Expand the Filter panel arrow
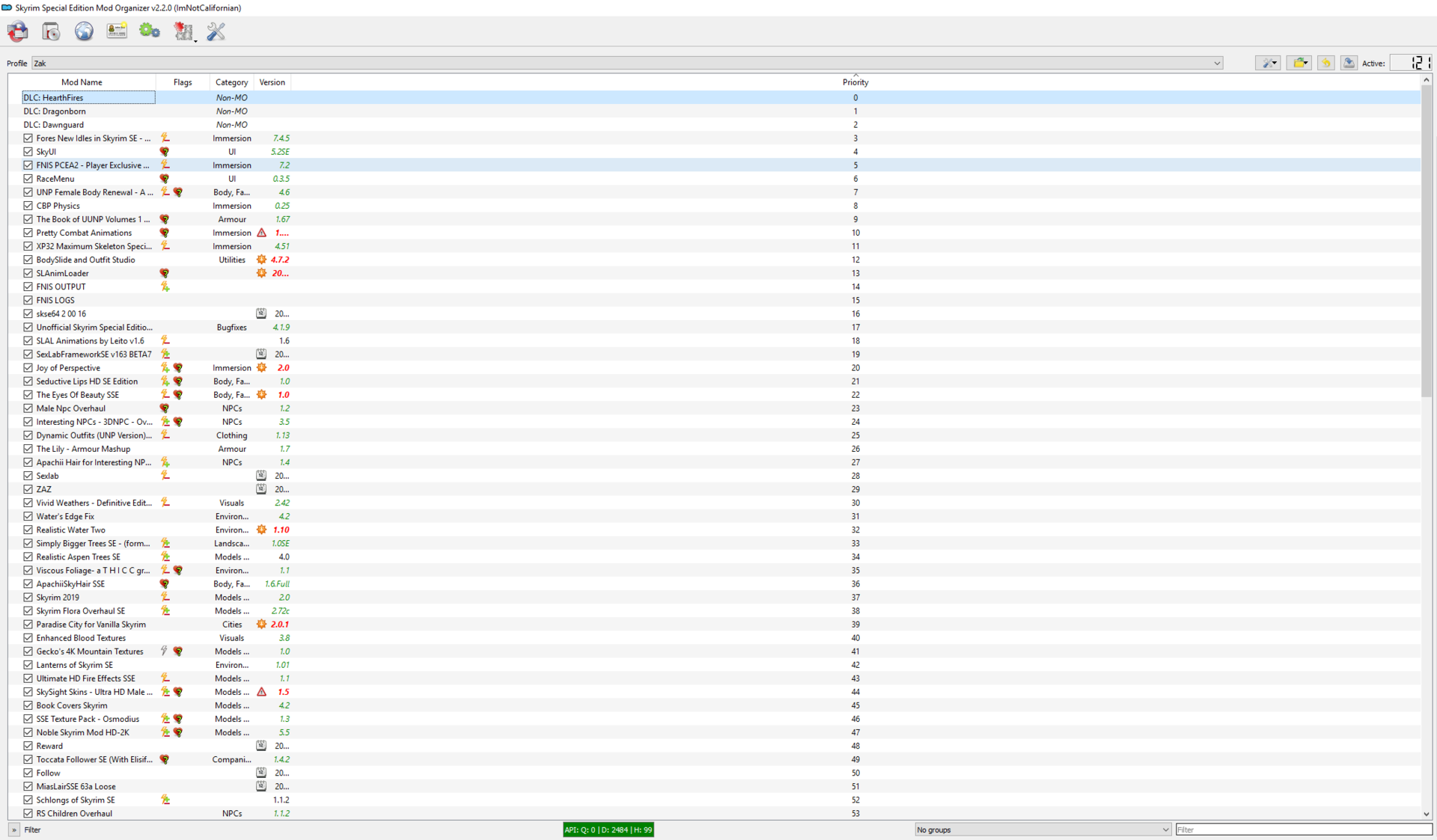 [14, 830]
